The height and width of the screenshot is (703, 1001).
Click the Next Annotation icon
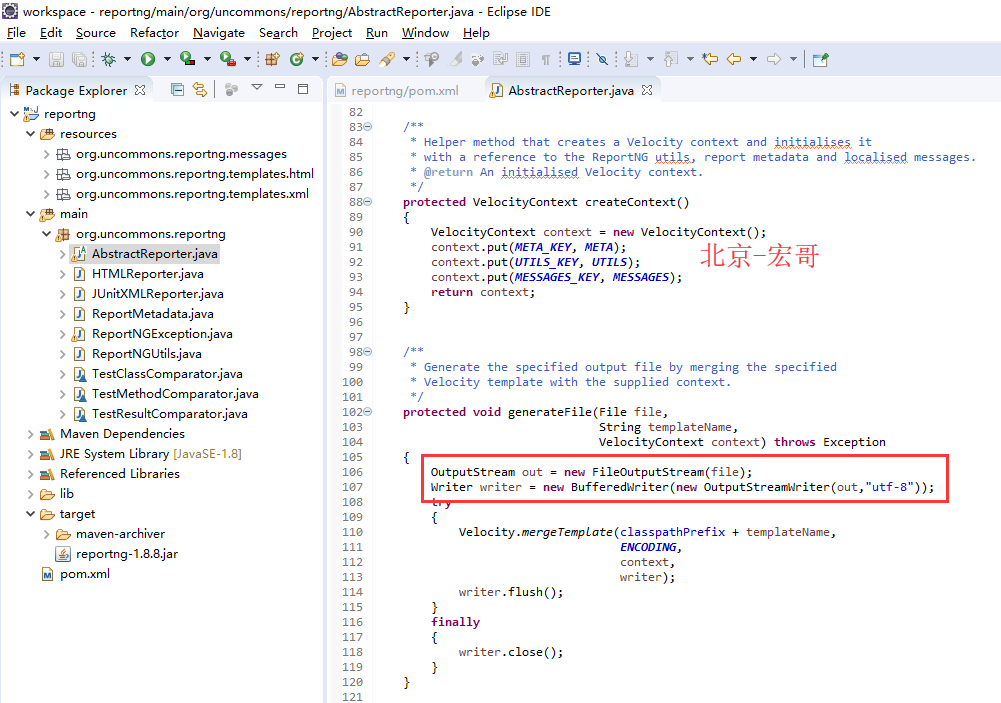click(x=631, y=59)
